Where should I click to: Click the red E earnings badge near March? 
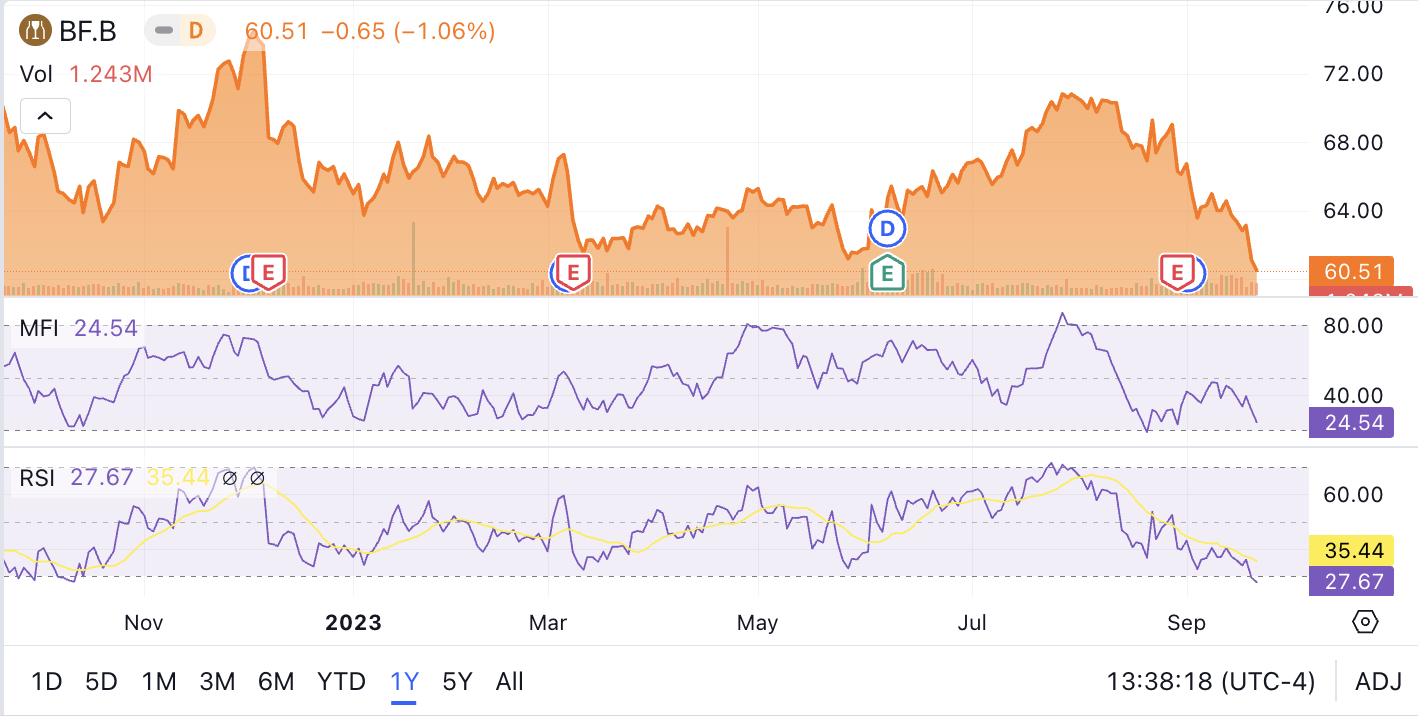[x=571, y=271]
